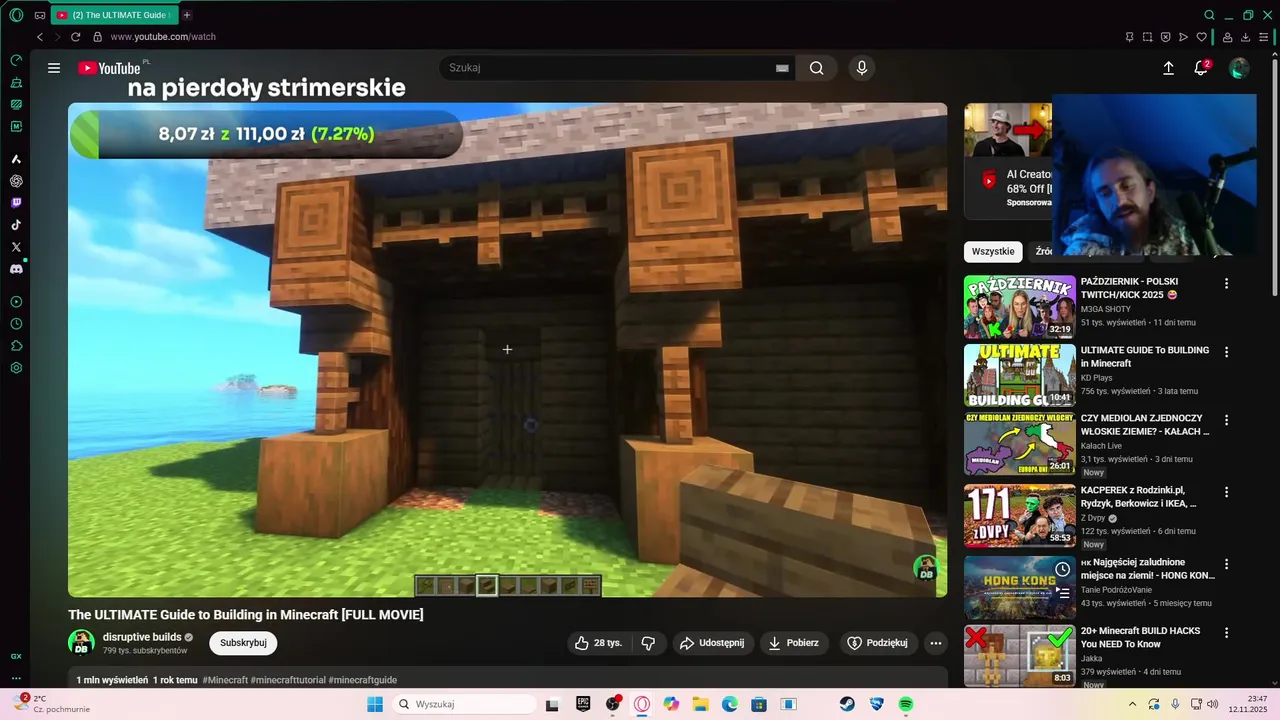Open the Opera player sidebar icon
Image resolution: width=1280 pixels, height=720 pixels.
pos(16,302)
